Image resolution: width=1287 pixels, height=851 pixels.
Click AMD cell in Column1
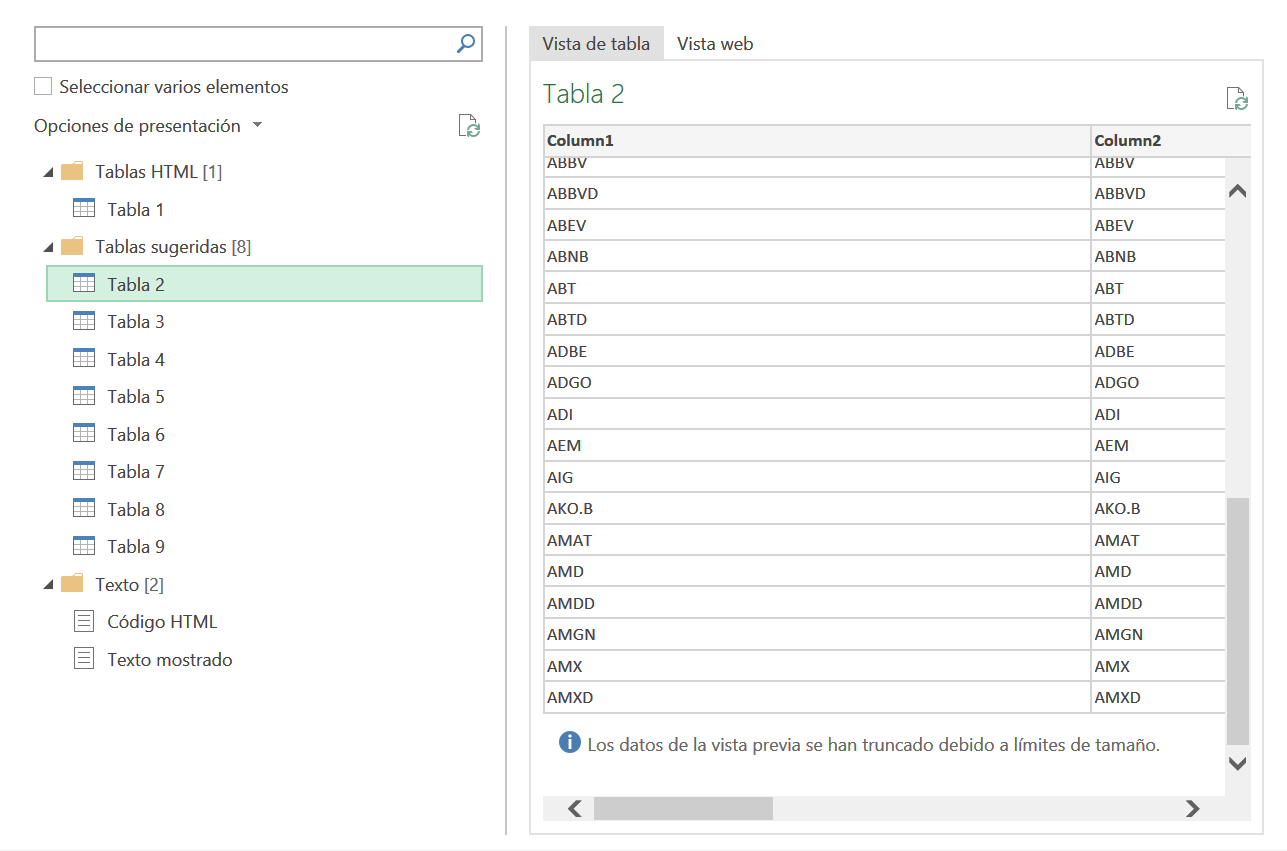pyautogui.click(x=817, y=571)
